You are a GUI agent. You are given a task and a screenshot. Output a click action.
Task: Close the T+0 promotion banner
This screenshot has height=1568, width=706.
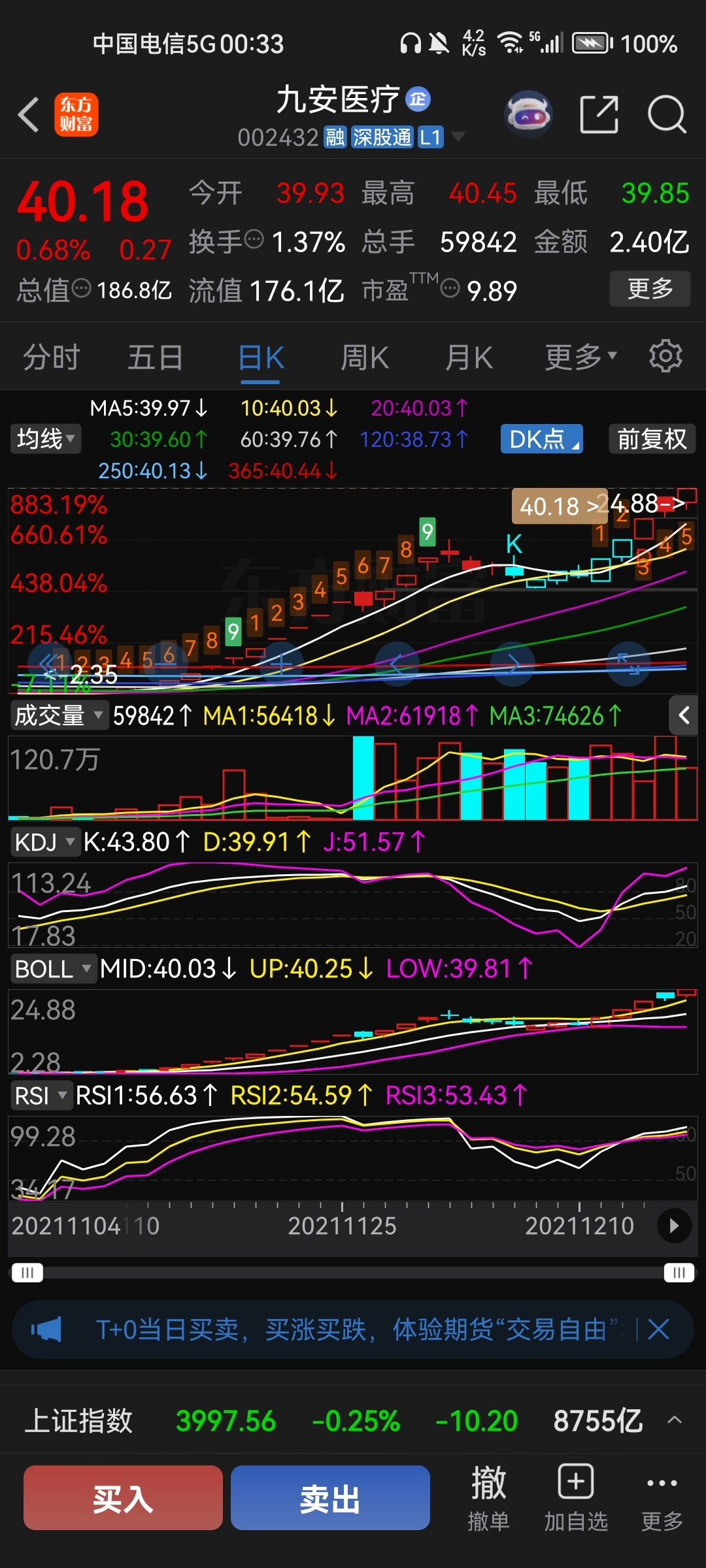[x=658, y=1329]
